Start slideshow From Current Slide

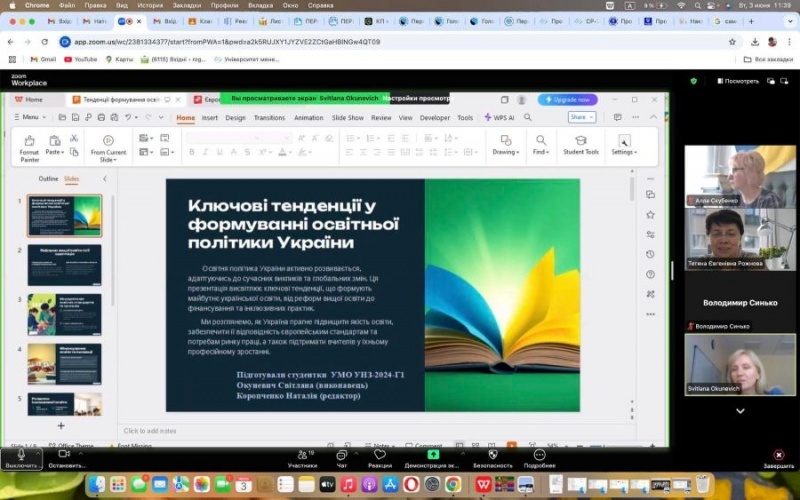pyautogui.click(x=108, y=146)
